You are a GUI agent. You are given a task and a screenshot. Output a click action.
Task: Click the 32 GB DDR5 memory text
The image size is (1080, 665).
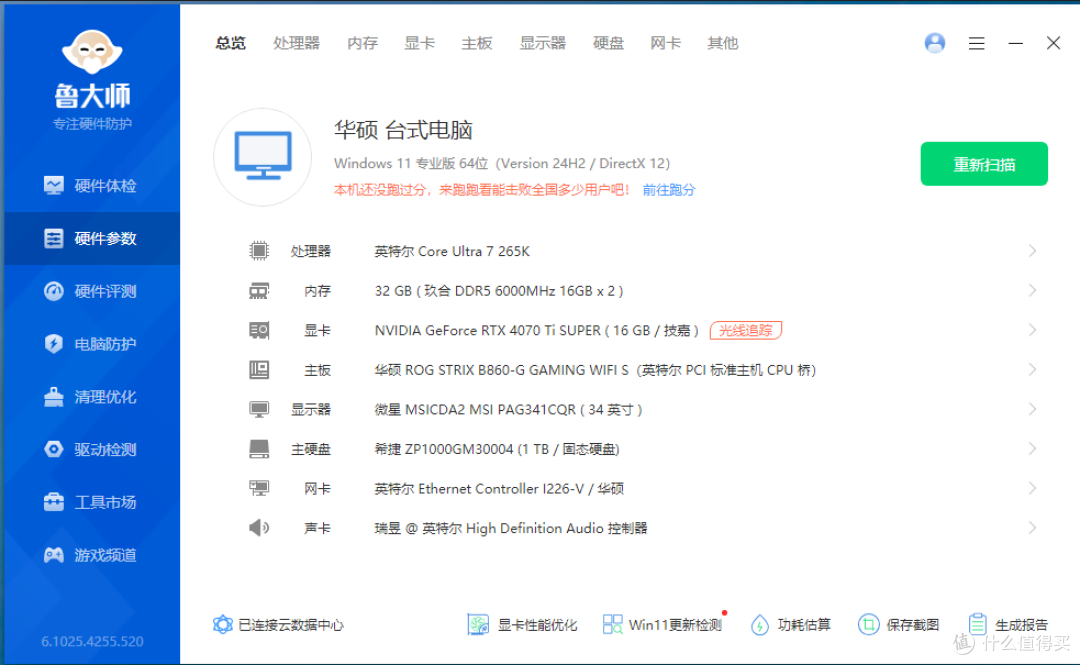click(499, 291)
